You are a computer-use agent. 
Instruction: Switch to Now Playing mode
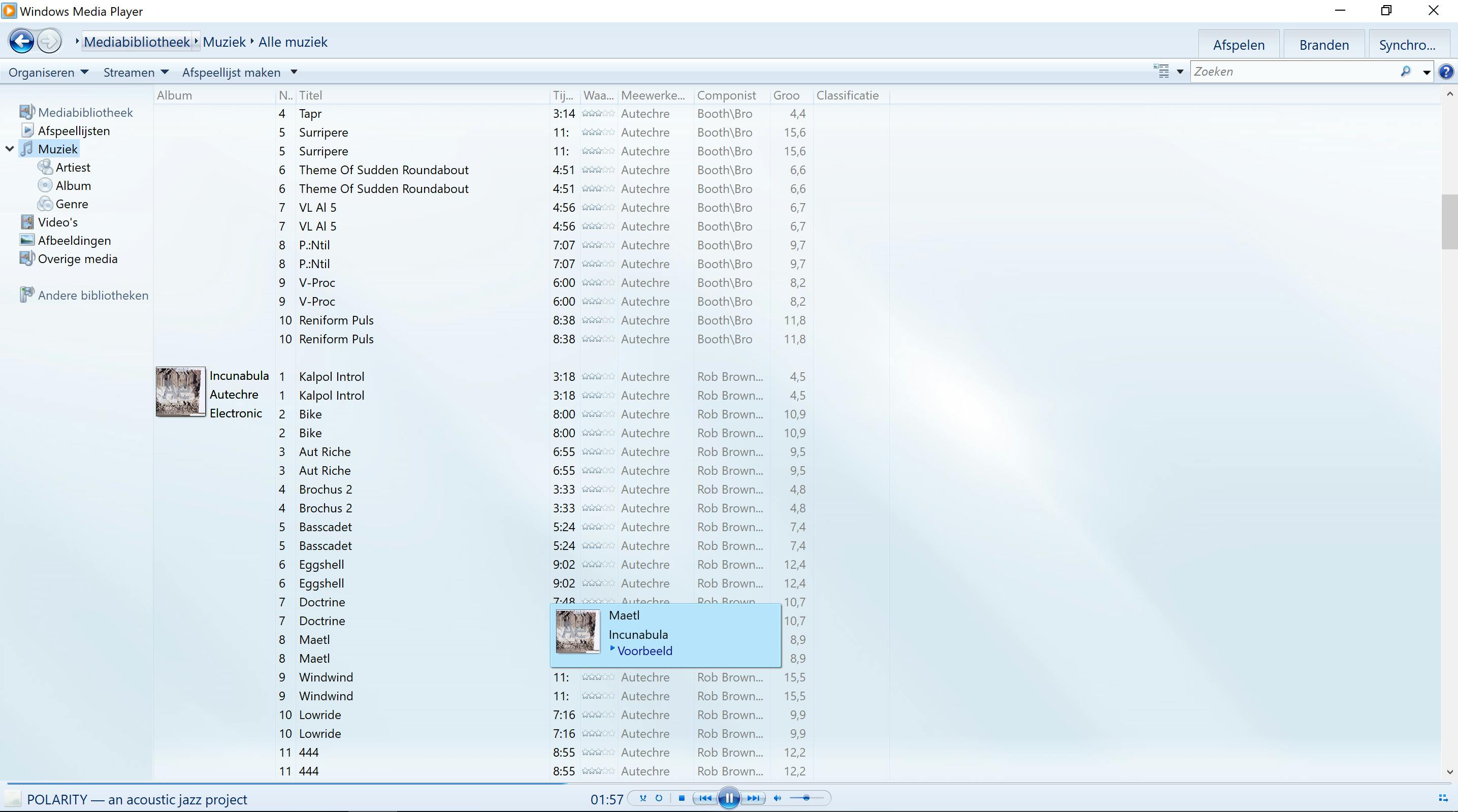pos(1443,798)
